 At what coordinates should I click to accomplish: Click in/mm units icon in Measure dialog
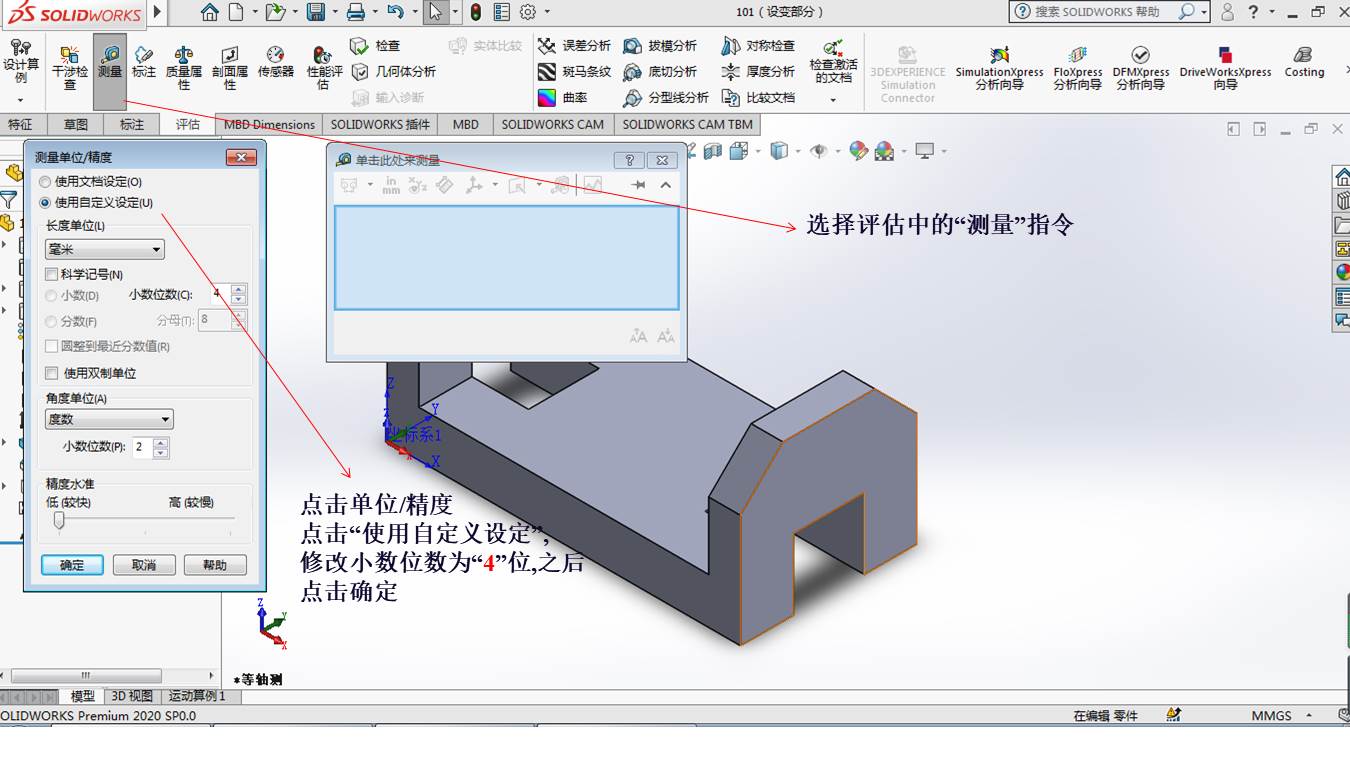point(391,185)
